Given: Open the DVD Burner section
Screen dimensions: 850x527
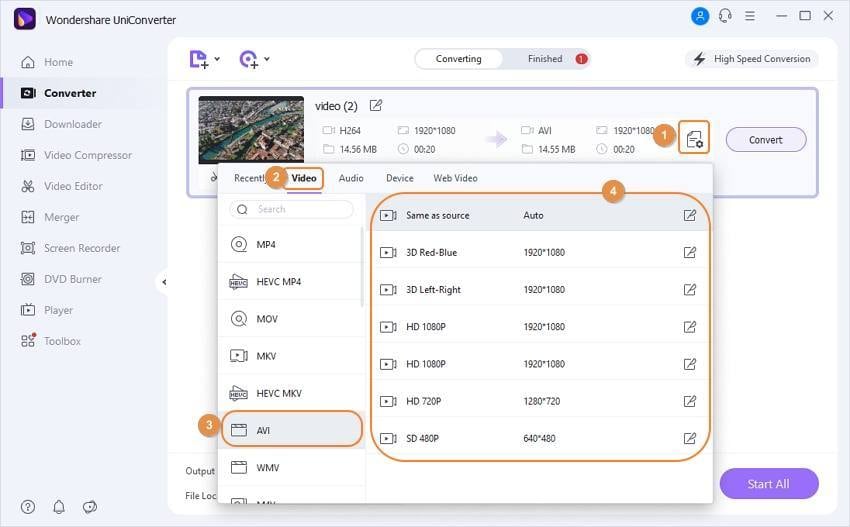Looking at the screenshot, I should (61, 279).
